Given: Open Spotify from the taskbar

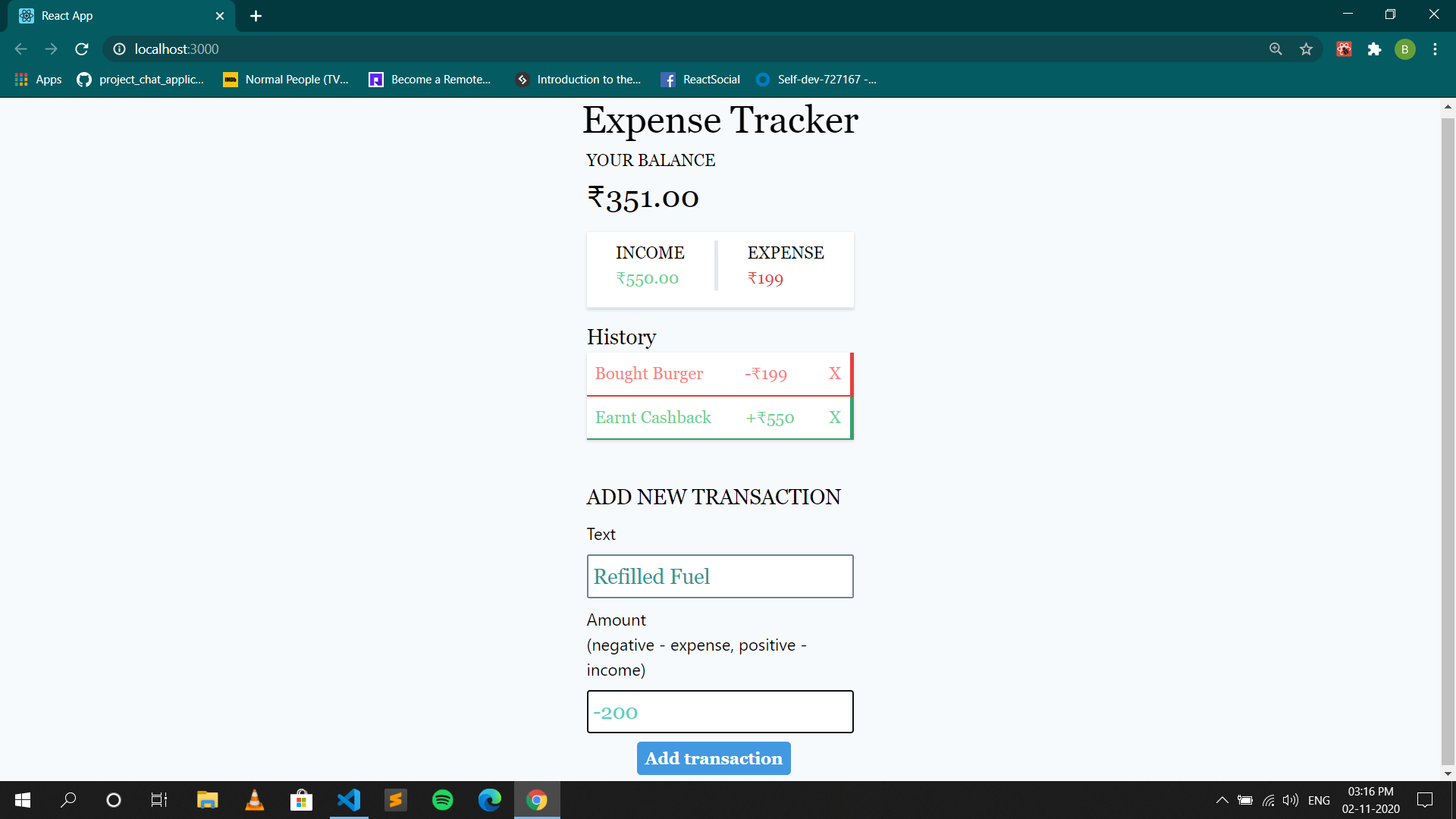Looking at the screenshot, I should (x=442, y=800).
